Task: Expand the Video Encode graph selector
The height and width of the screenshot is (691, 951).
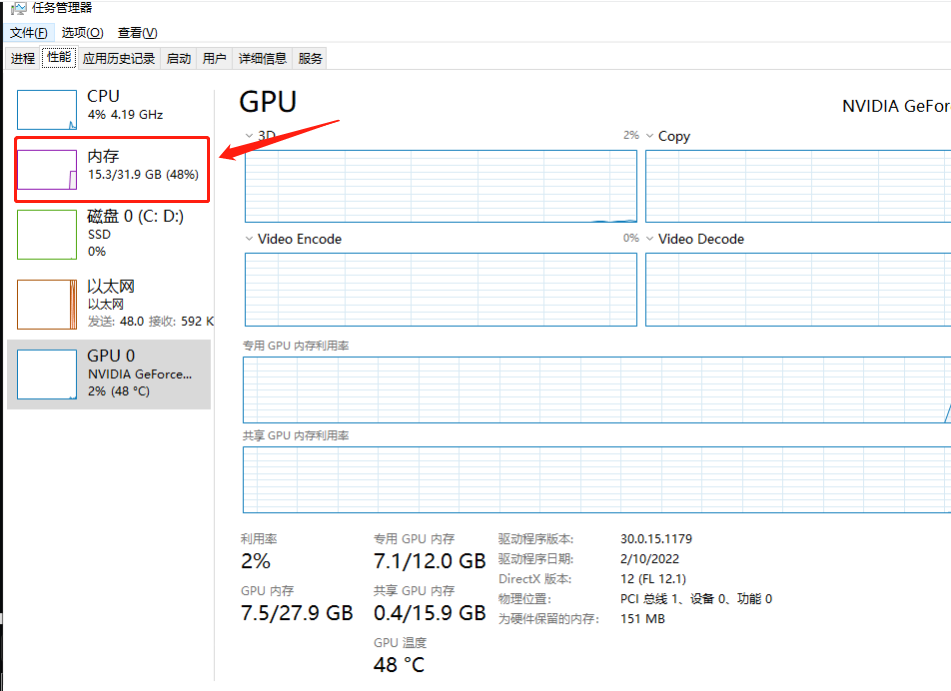Action: point(250,239)
